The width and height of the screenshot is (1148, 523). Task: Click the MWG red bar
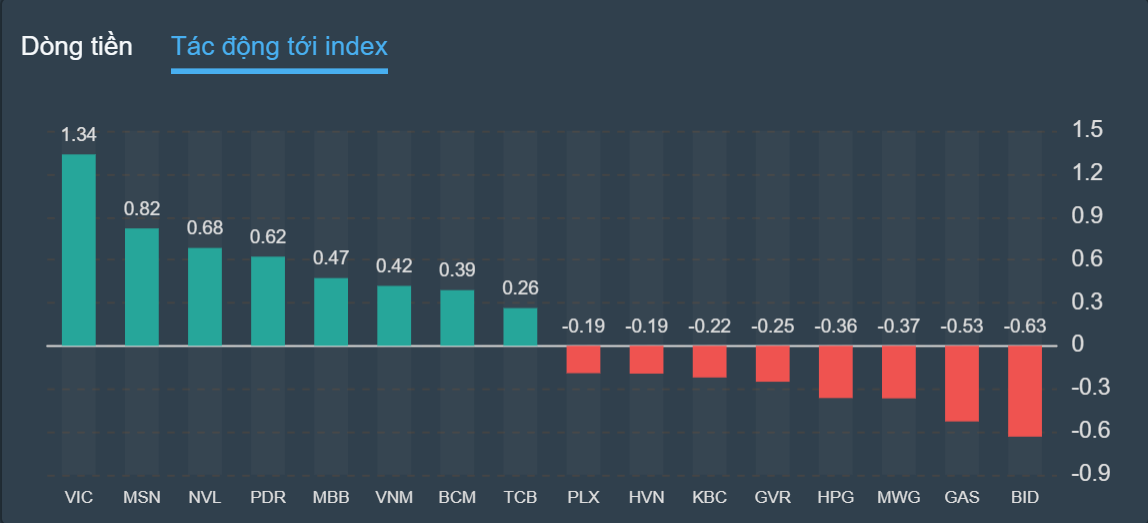pos(898,372)
